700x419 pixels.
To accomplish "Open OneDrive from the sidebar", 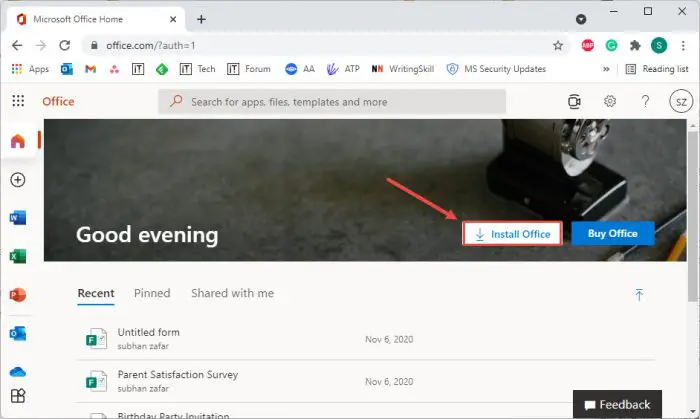I will point(18,371).
